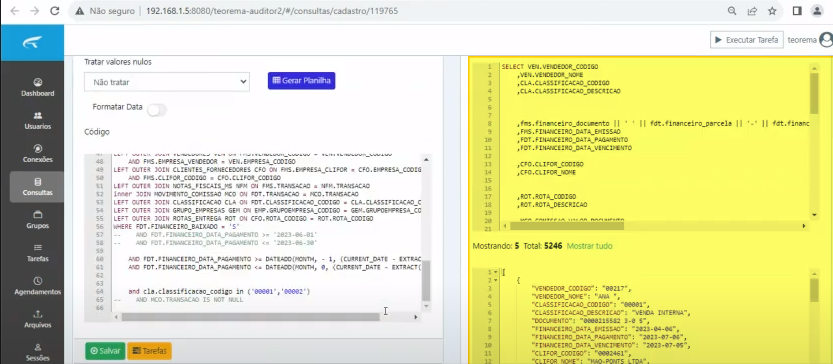Open the Agendamentos sidebar item

[x=38, y=286]
